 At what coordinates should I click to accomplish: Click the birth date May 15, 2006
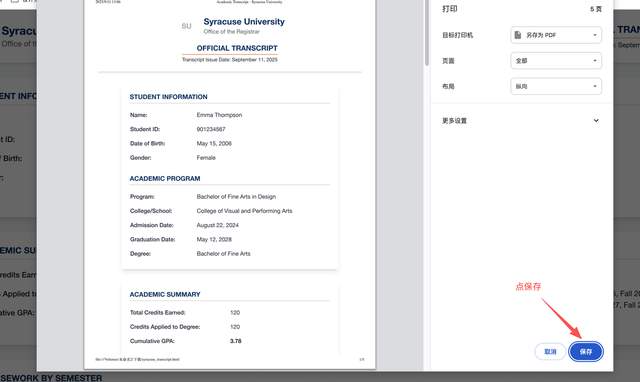214,144
